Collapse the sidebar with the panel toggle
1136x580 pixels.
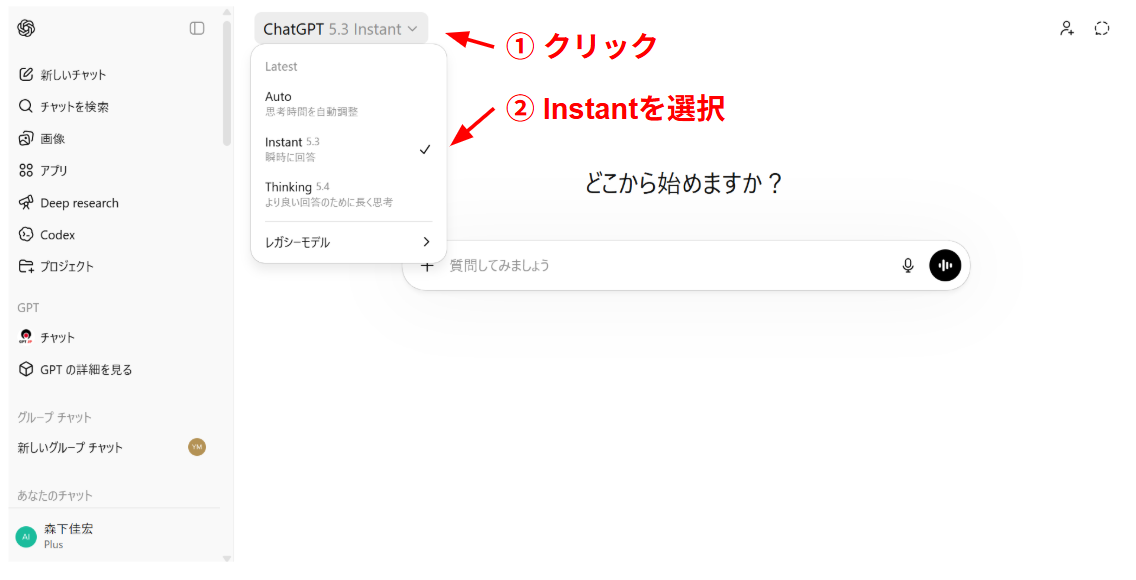(x=197, y=29)
